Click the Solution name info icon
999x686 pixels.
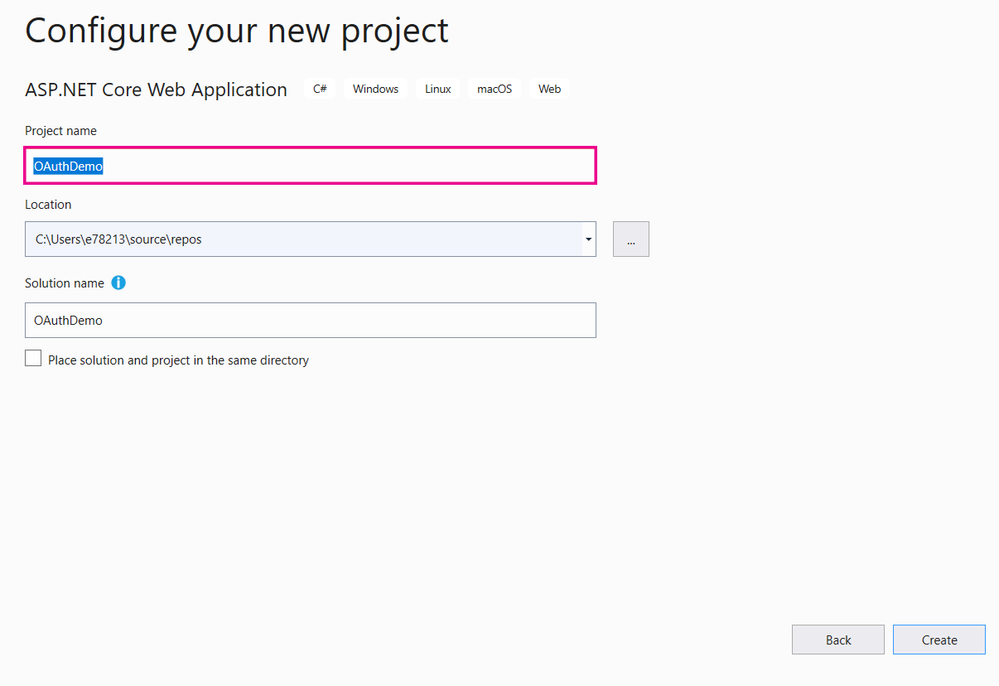tap(118, 283)
